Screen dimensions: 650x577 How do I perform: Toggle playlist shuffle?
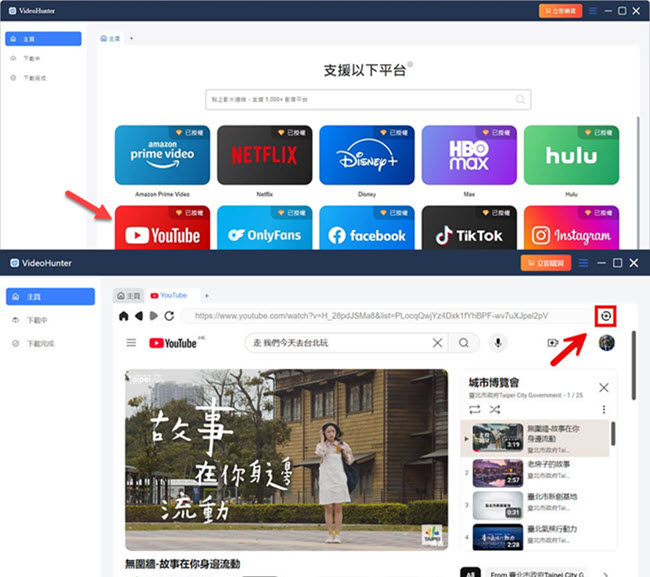pos(495,410)
